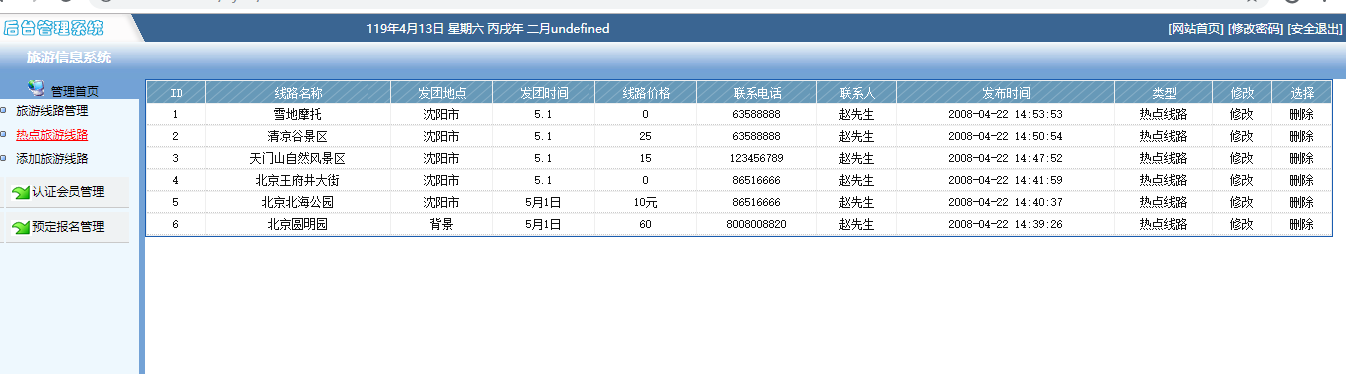Screen dimensions: 1346x374
Task: Click 修改 for 清凉谷景区 row
Action: tap(1241, 136)
